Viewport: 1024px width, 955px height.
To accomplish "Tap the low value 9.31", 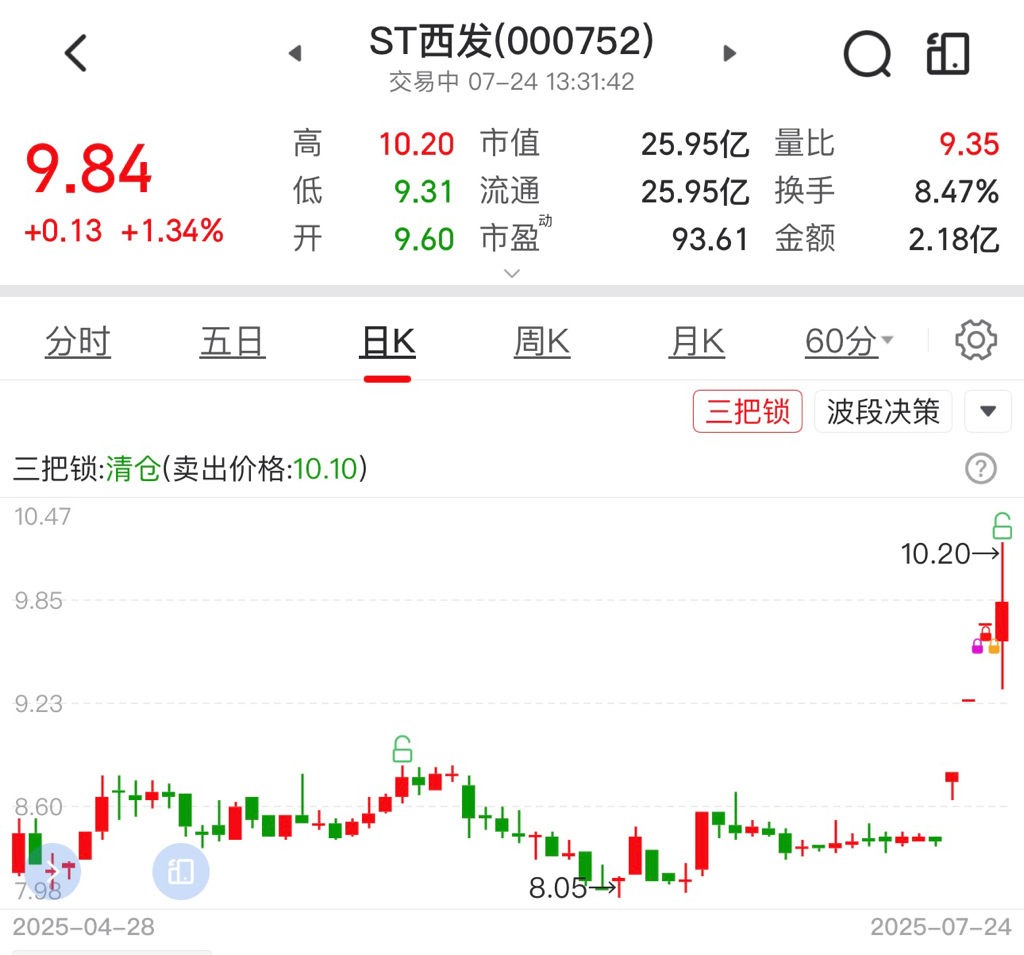I will [424, 191].
